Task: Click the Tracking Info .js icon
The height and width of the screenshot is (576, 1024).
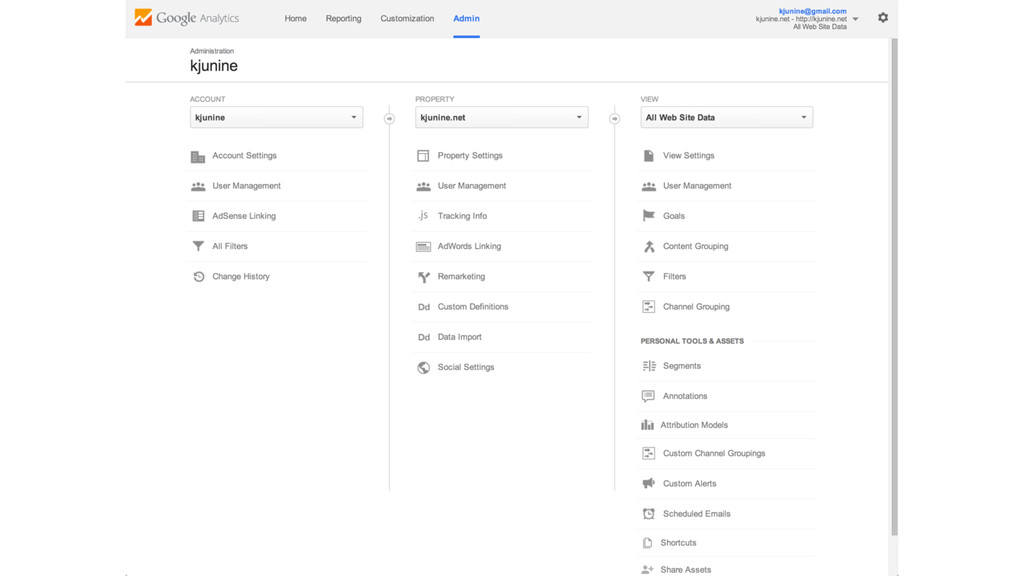Action: point(423,216)
